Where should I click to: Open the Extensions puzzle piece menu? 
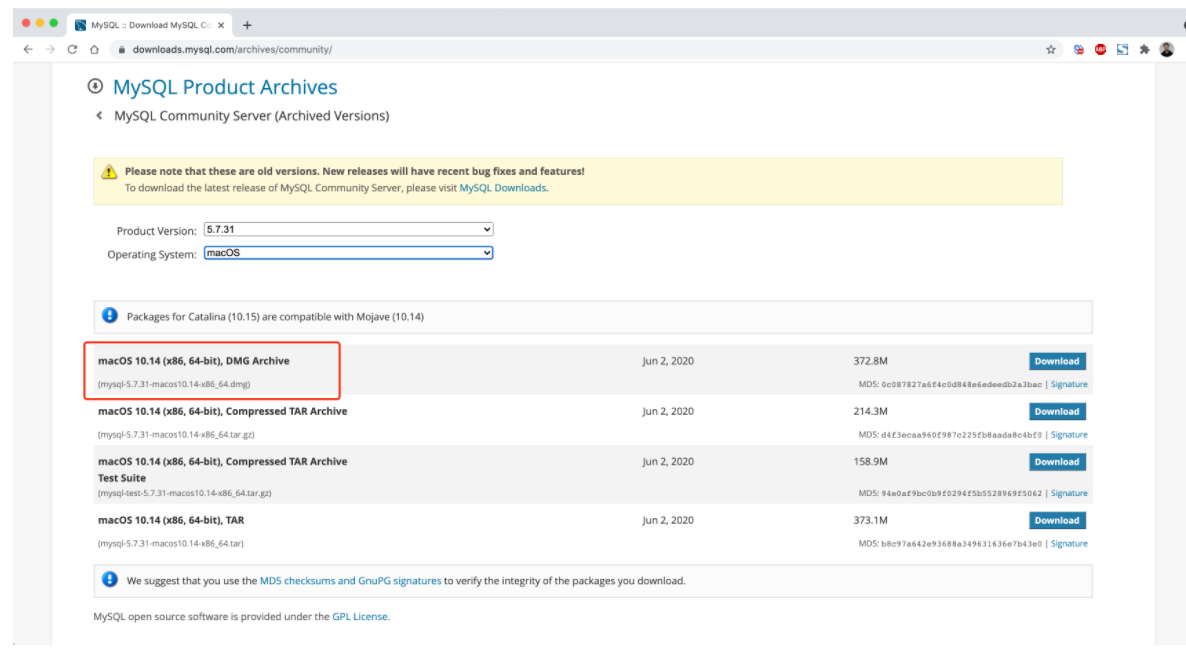(1144, 49)
